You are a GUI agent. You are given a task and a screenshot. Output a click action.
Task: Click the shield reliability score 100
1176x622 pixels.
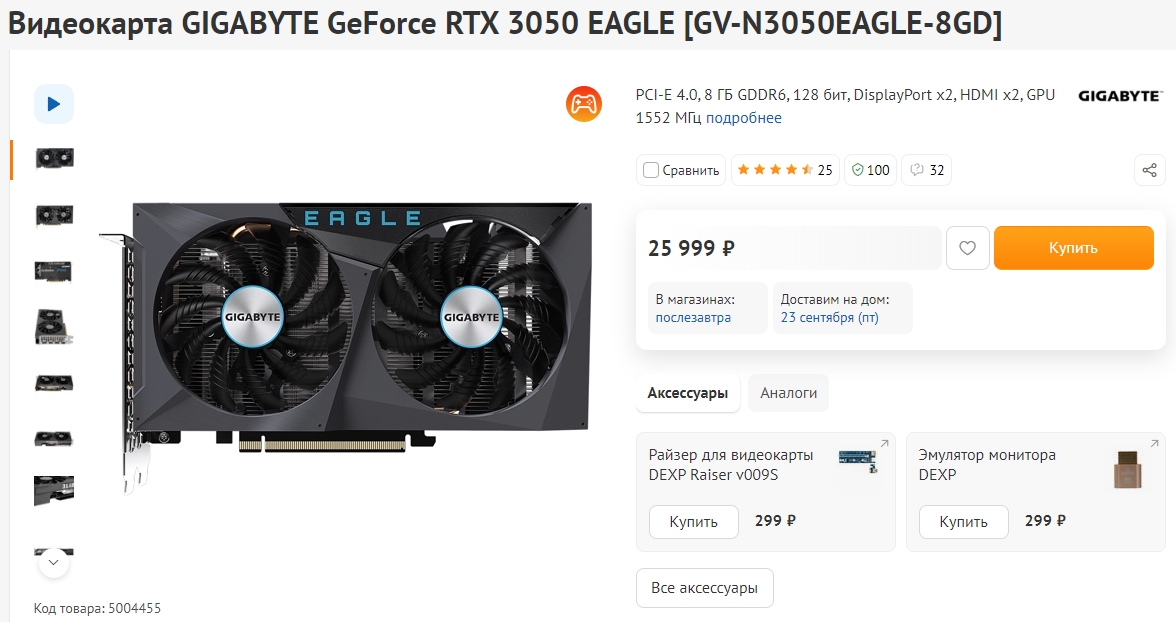[x=871, y=170]
